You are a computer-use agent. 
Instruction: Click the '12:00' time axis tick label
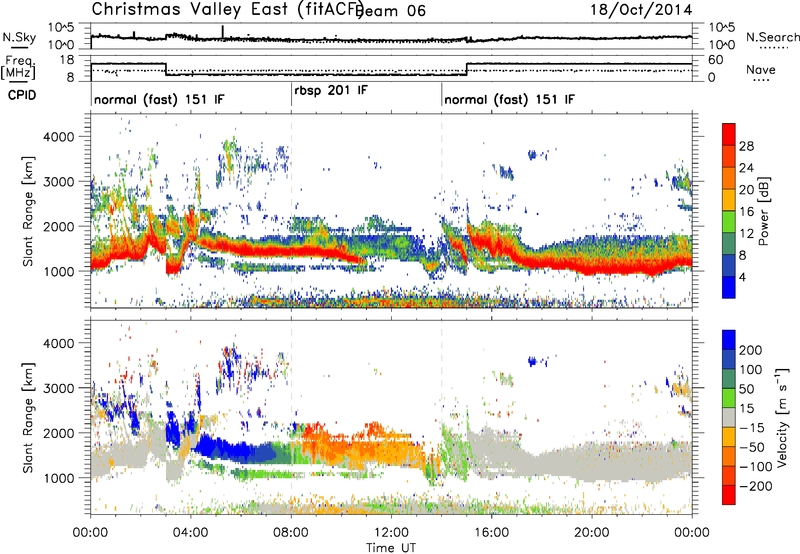tap(391, 533)
